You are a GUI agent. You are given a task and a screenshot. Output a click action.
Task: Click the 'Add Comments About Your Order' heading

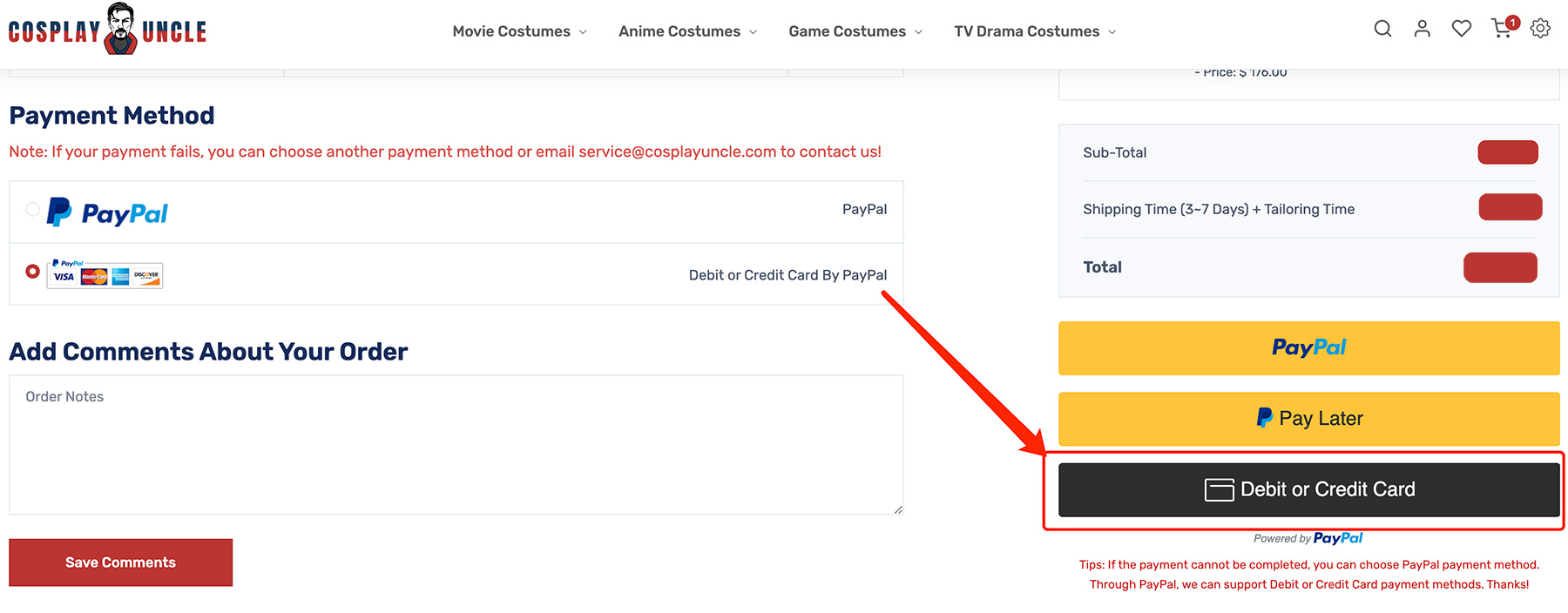point(208,352)
